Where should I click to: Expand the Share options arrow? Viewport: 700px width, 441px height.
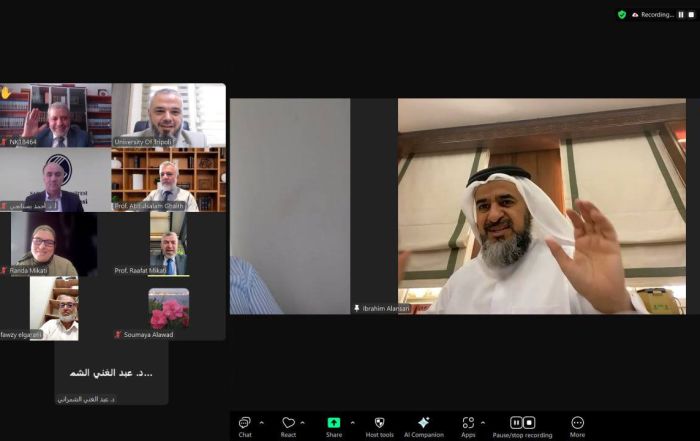(x=352, y=422)
